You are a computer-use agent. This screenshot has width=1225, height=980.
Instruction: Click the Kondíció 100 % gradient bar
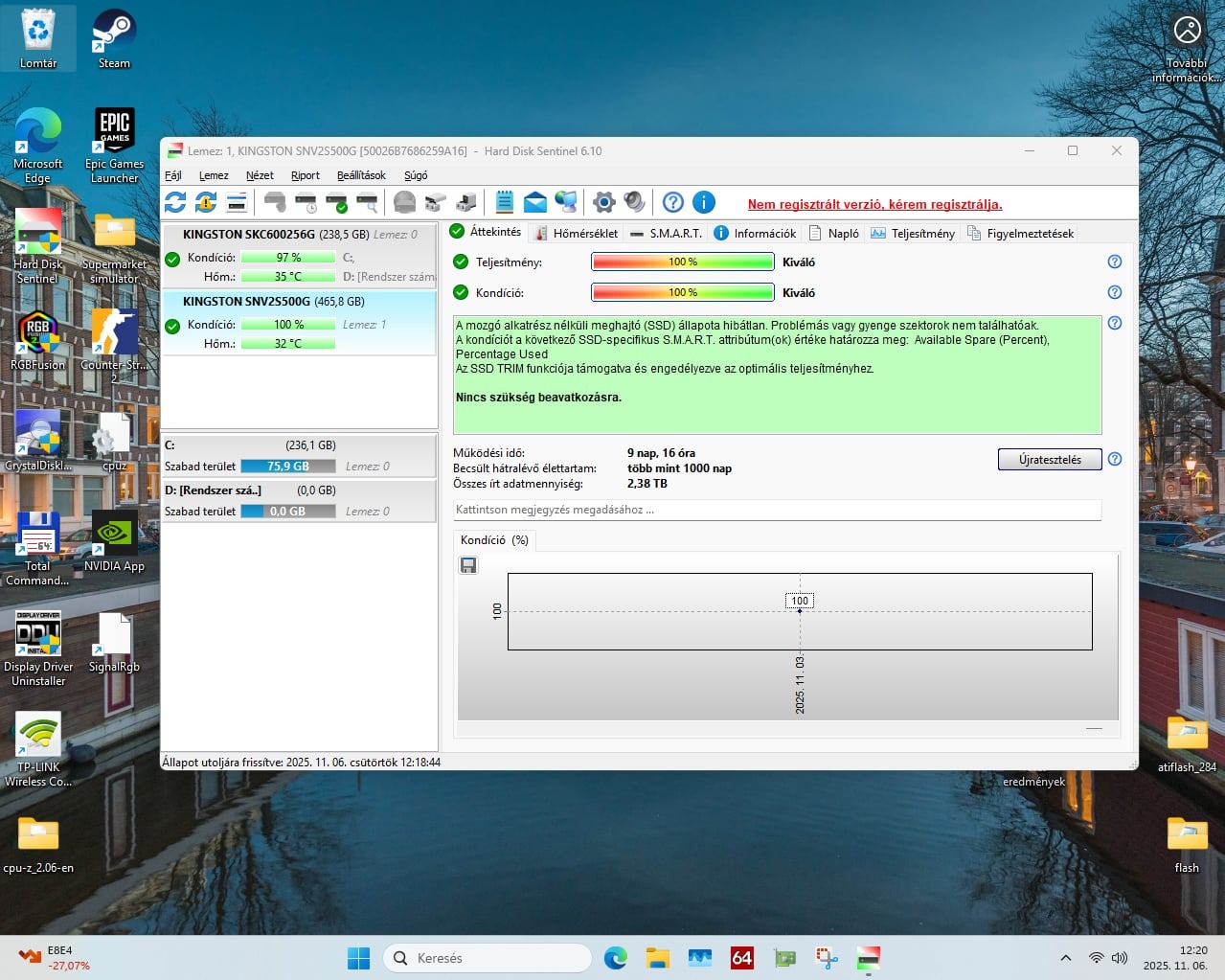683,292
